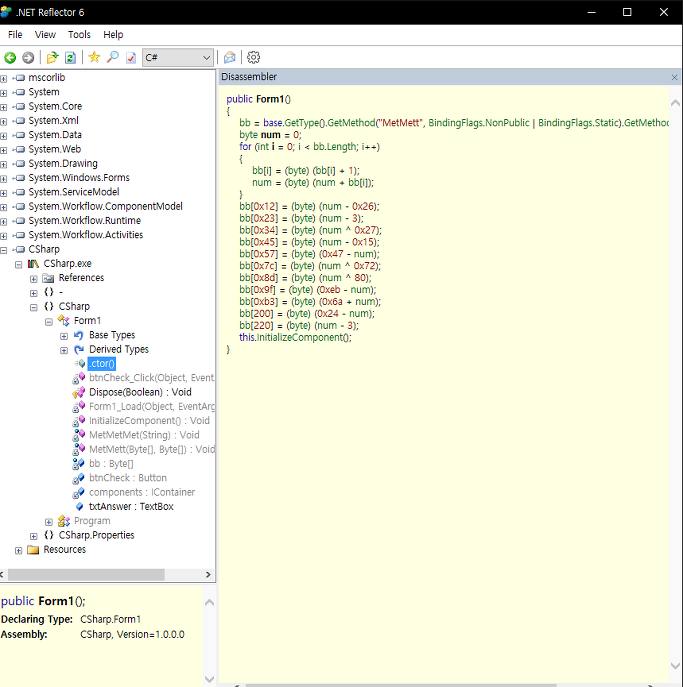Open Search with the magnifier icon
The image size is (683, 687).
pos(113,57)
